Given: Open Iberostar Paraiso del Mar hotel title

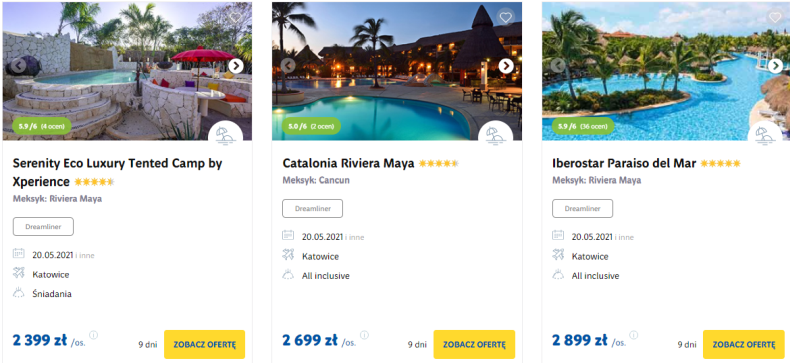Looking at the screenshot, I should pyautogui.click(x=624, y=163).
